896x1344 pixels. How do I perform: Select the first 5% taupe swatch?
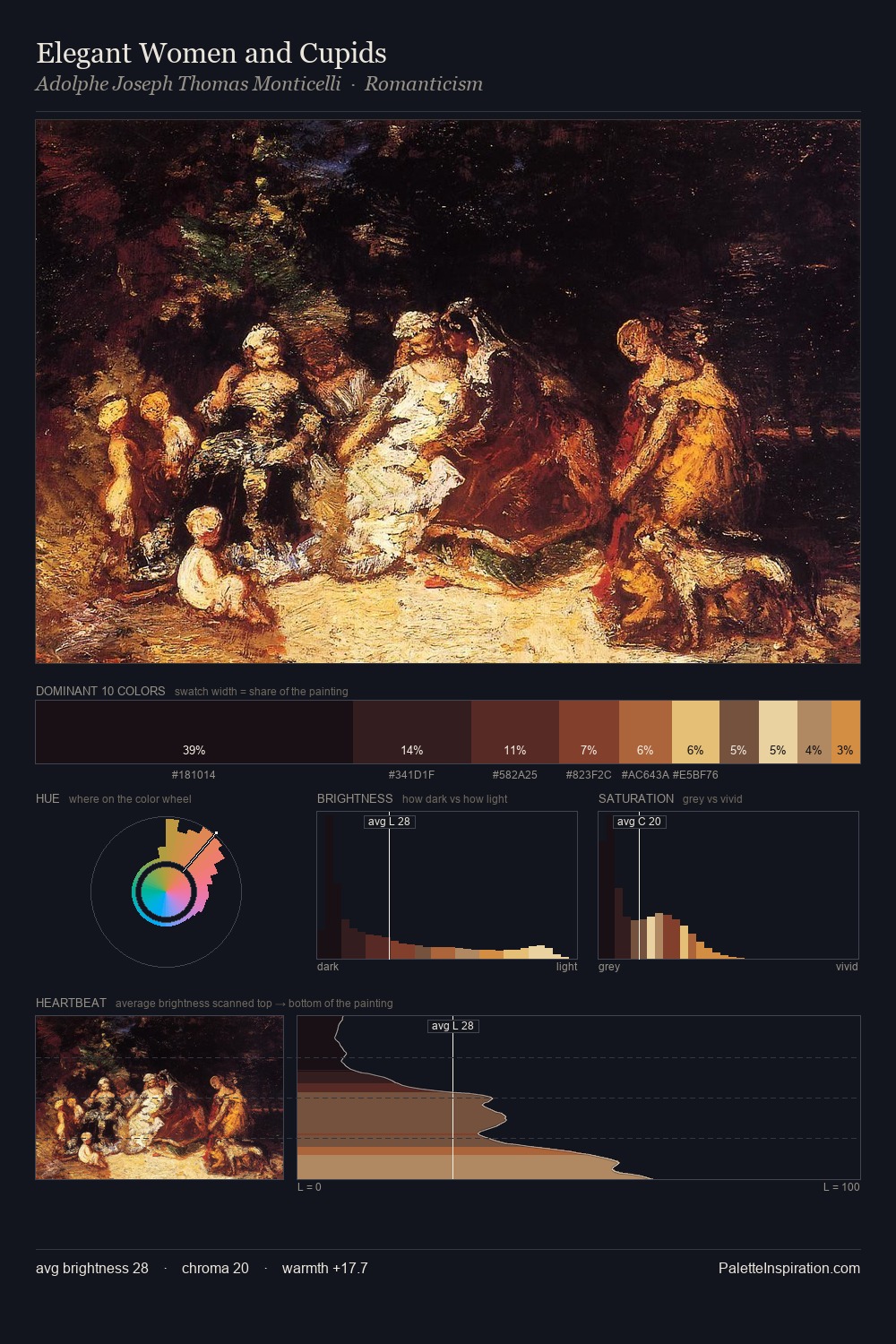tap(739, 732)
